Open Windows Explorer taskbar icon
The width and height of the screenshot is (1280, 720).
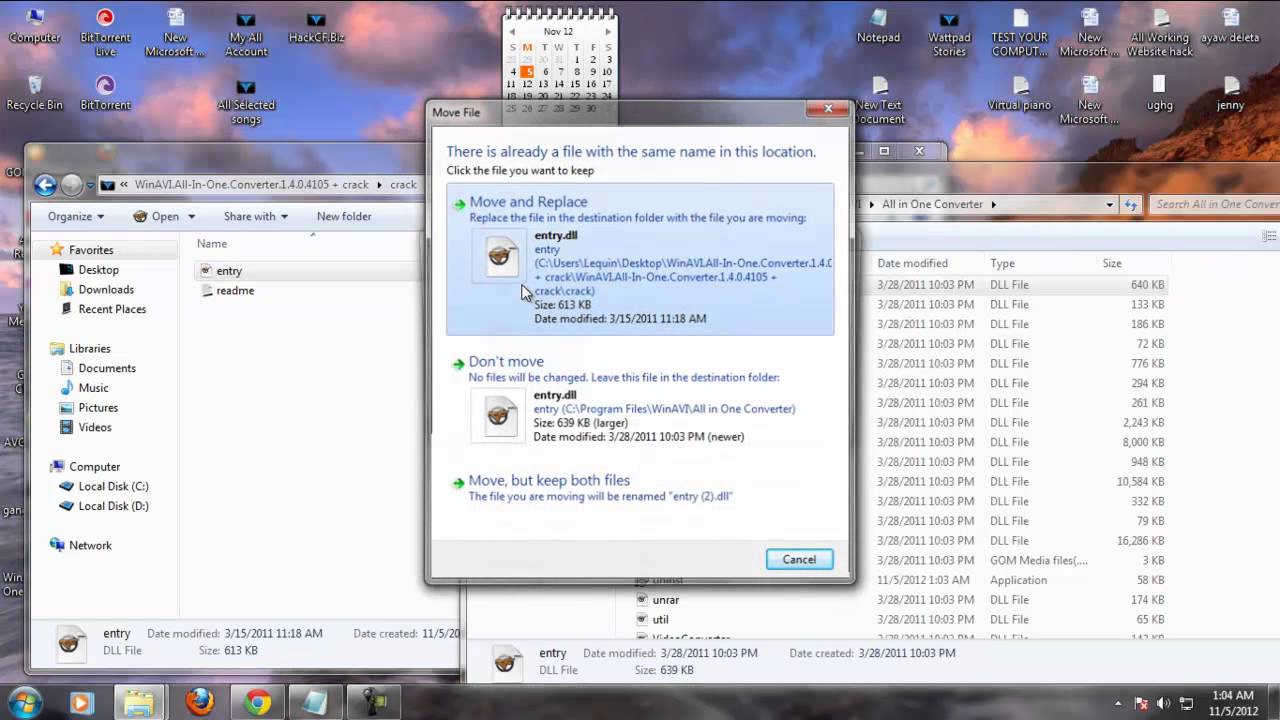[x=140, y=703]
